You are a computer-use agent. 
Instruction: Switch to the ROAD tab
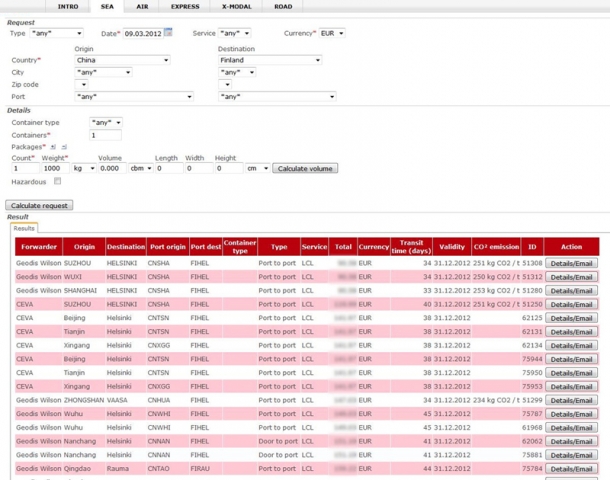tap(283, 7)
